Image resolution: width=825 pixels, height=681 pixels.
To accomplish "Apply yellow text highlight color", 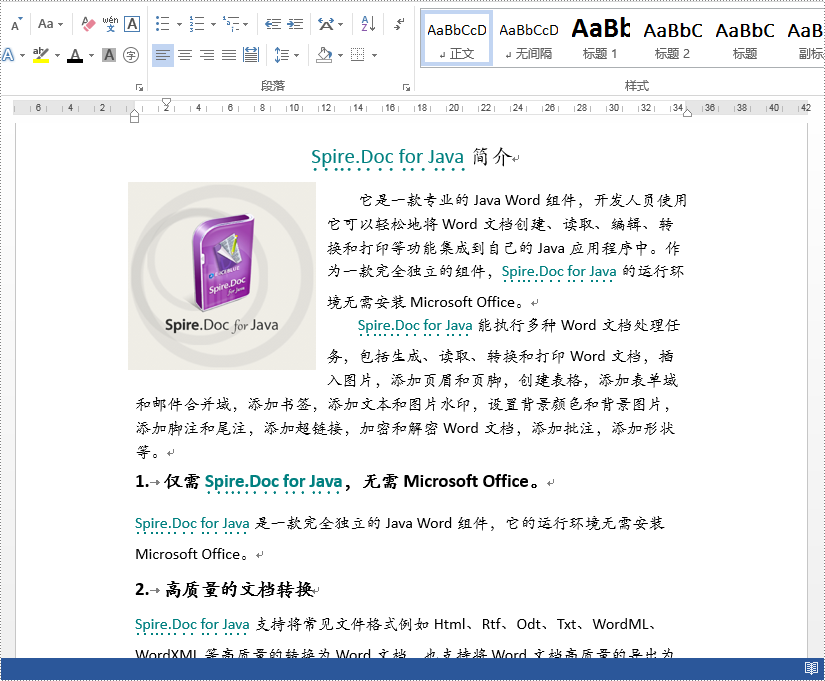I will point(41,55).
